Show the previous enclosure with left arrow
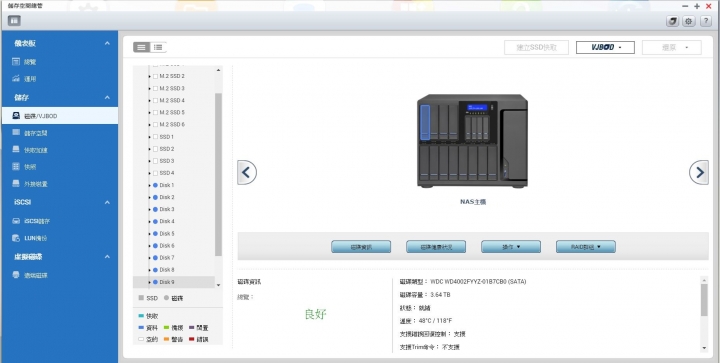The image size is (720, 363). 247,172
